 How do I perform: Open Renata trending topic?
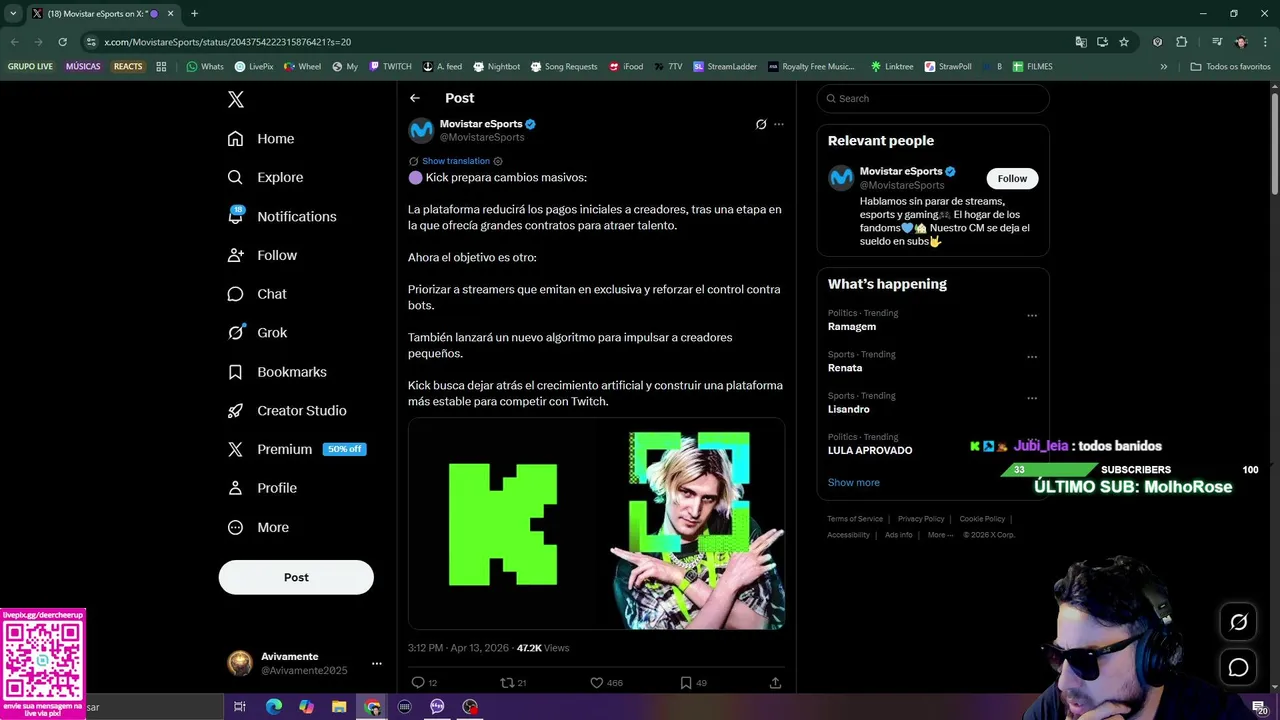coord(845,368)
